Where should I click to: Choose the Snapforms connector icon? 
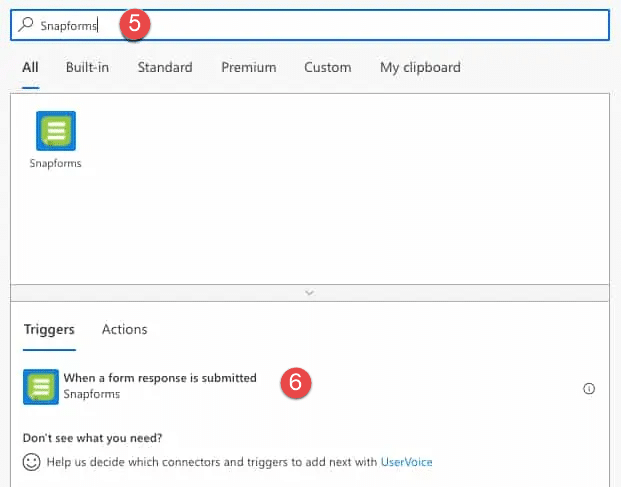tap(56, 131)
